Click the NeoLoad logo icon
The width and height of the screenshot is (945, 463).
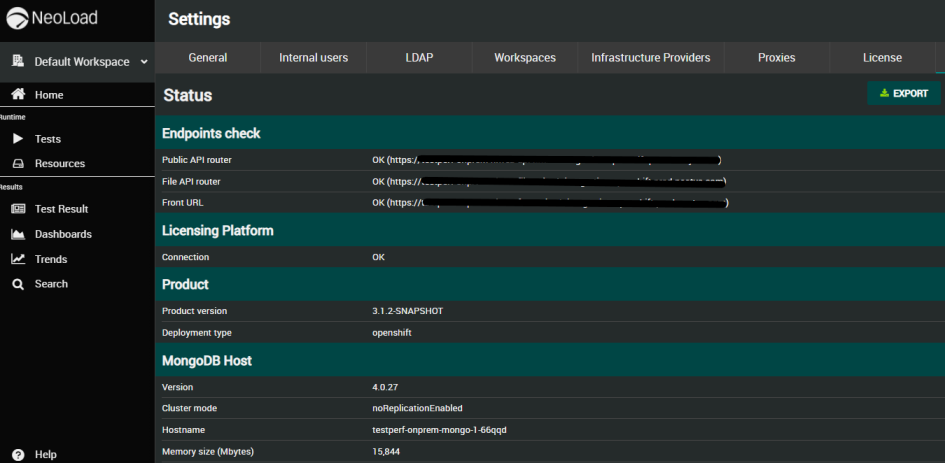[x=18, y=20]
